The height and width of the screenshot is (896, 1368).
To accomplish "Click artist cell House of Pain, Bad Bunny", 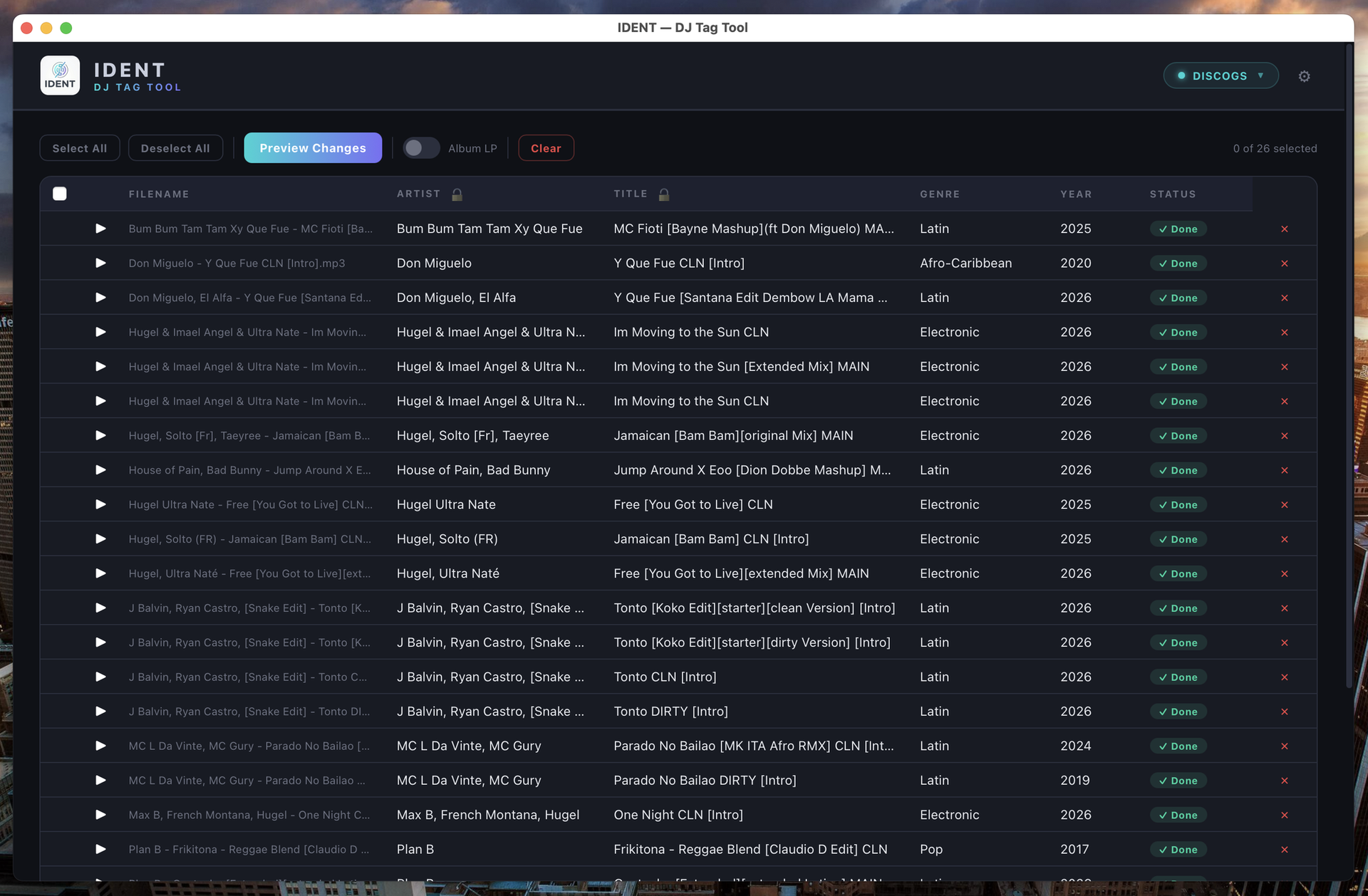I will (474, 470).
